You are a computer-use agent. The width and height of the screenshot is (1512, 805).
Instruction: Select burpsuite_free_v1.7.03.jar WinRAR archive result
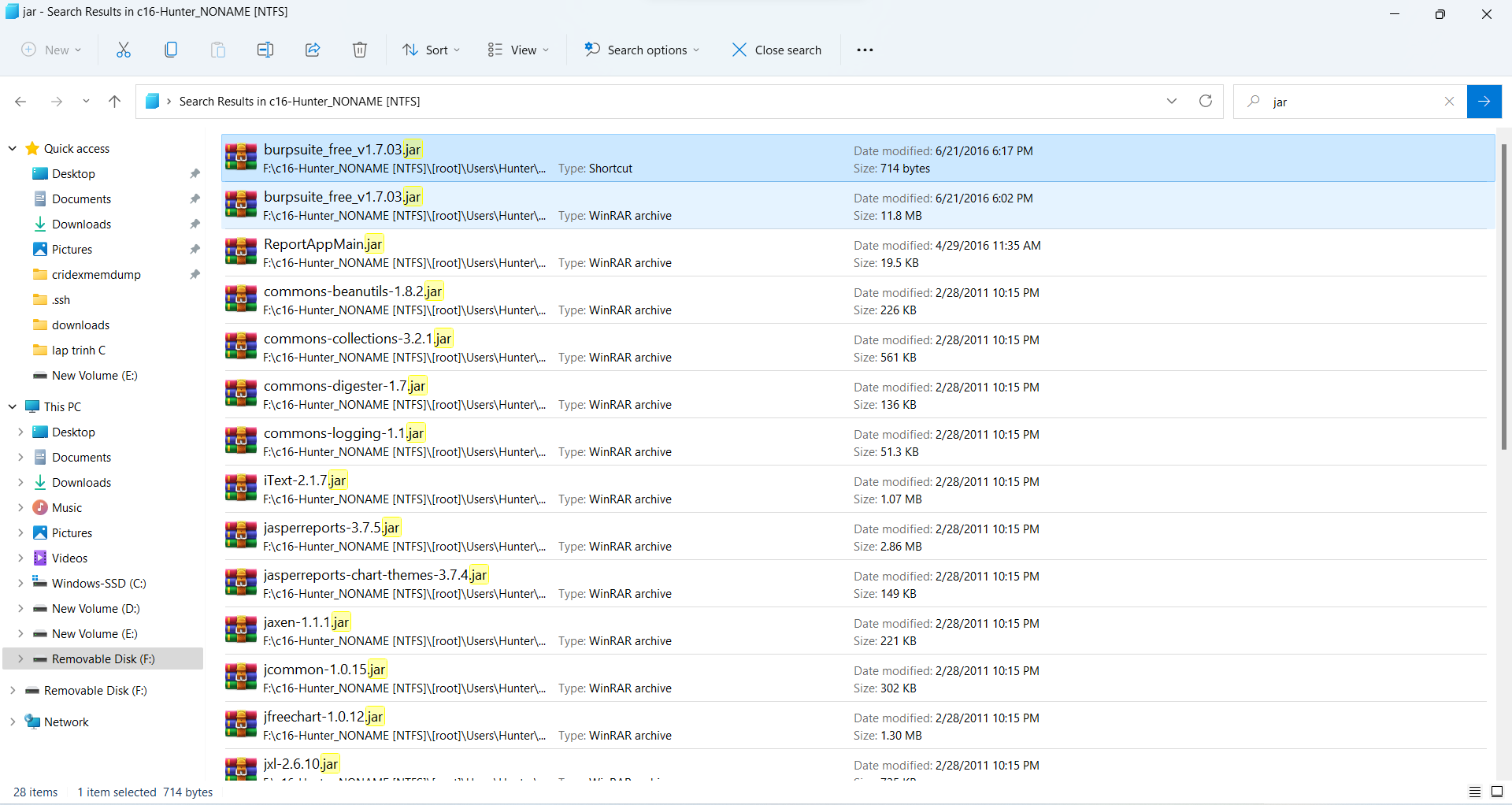[858, 206]
